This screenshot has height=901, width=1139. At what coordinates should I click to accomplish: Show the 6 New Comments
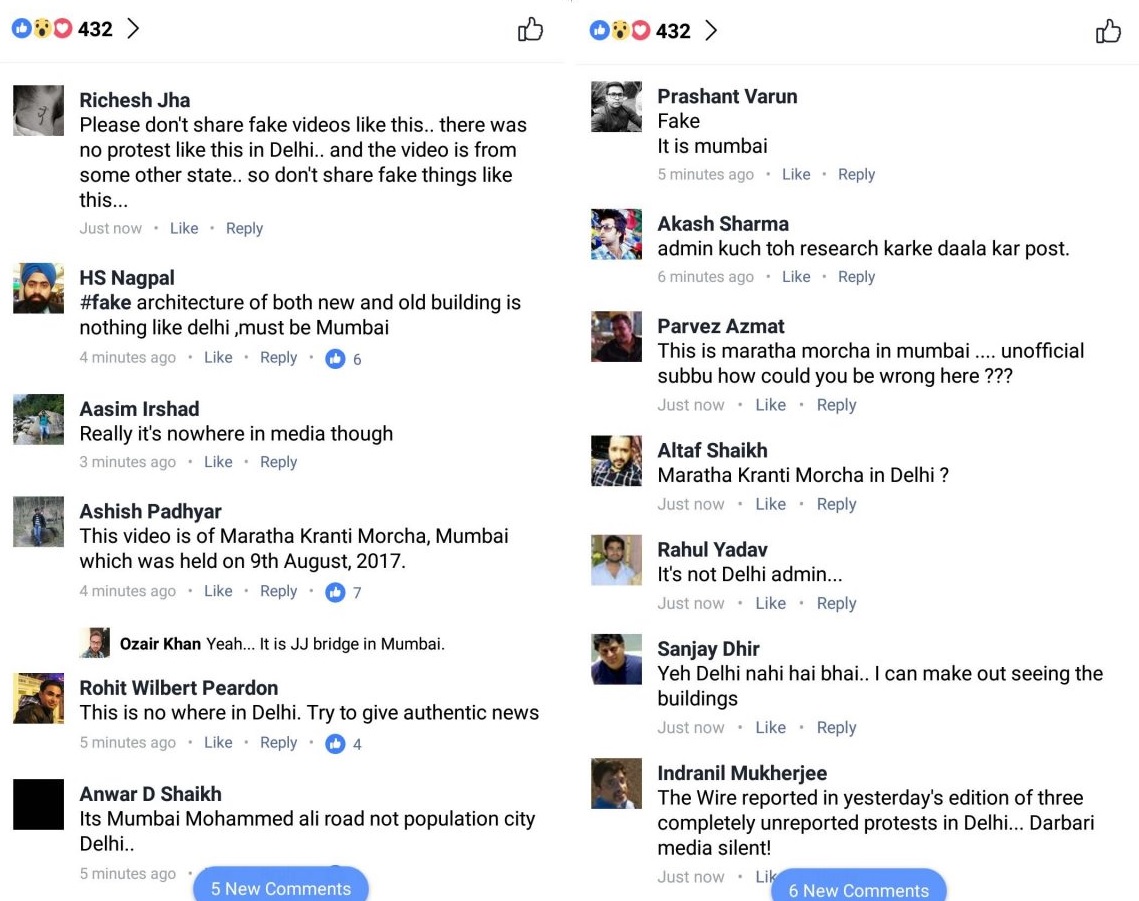coord(858,889)
